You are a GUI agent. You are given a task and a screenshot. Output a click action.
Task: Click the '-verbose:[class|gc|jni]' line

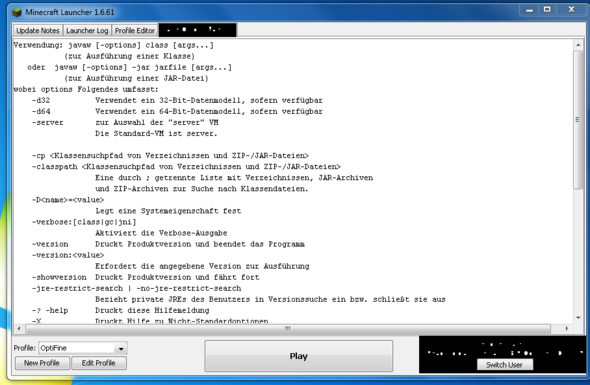point(84,222)
